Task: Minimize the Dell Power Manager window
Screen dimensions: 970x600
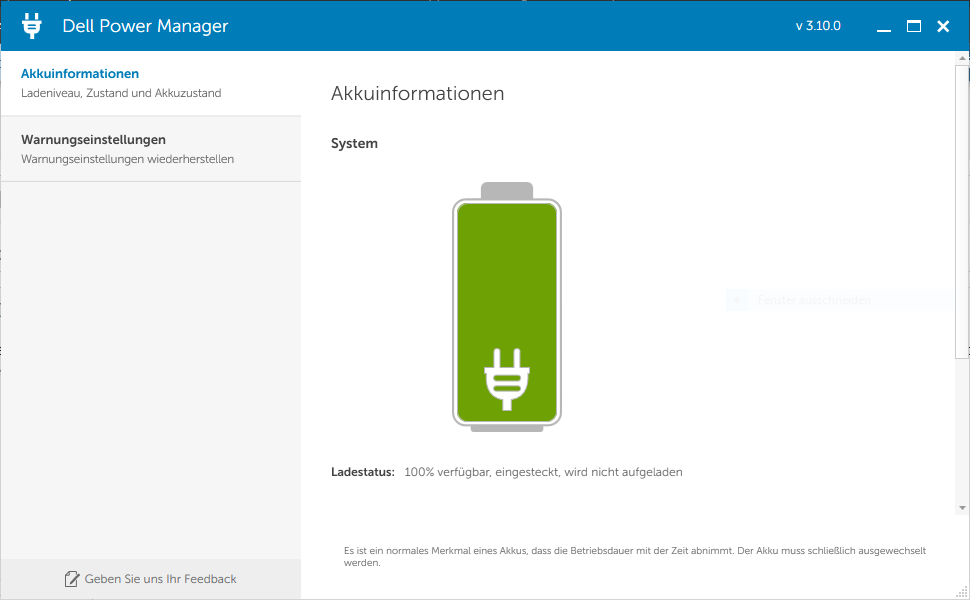Action: pyautogui.click(x=883, y=27)
